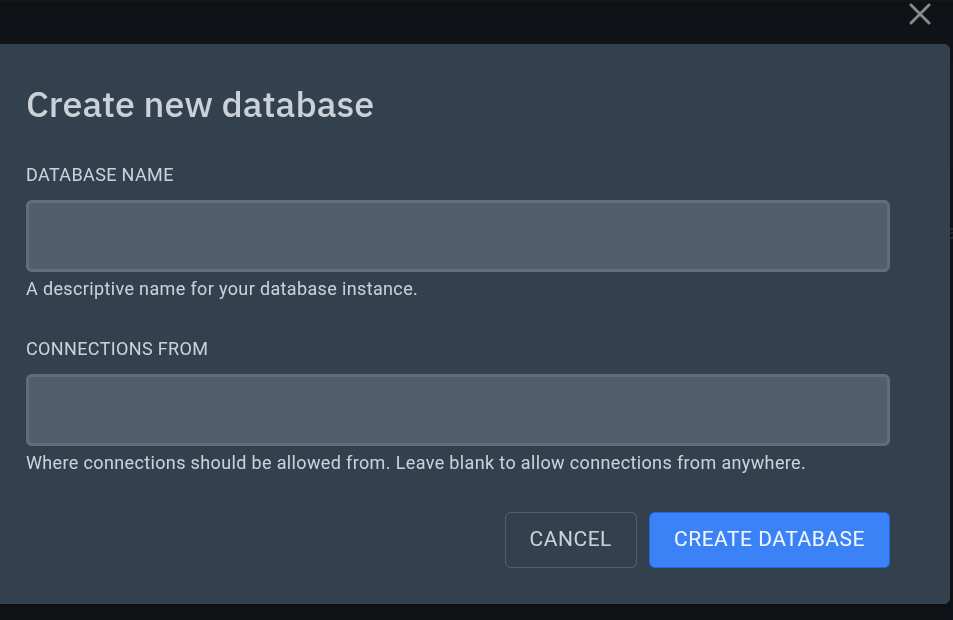The image size is (953, 620).
Task: Click the CONNECTIONS FROM field label
Action: click(117, 349)
